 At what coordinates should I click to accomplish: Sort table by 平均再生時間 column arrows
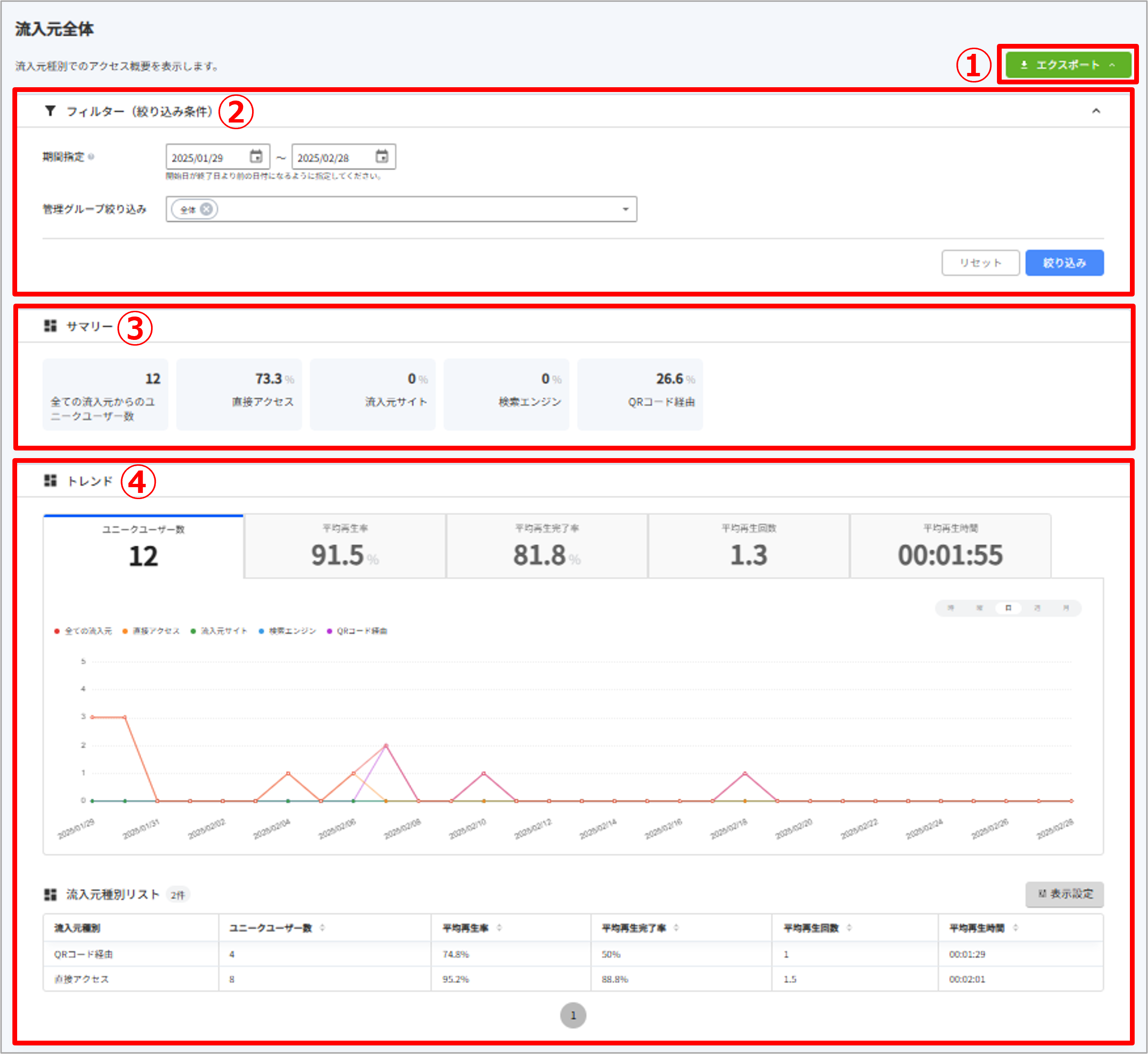point(1015,927)
